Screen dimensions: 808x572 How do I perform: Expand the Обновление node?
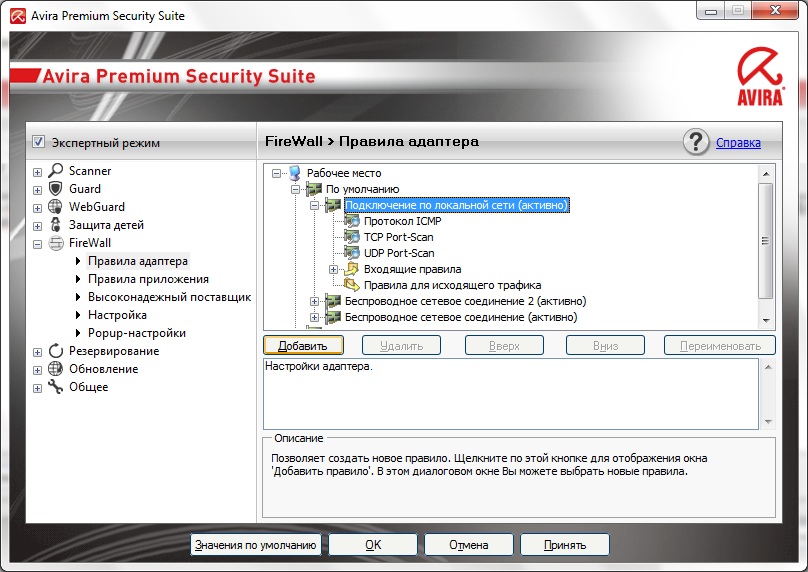click(x=37, y=371)
